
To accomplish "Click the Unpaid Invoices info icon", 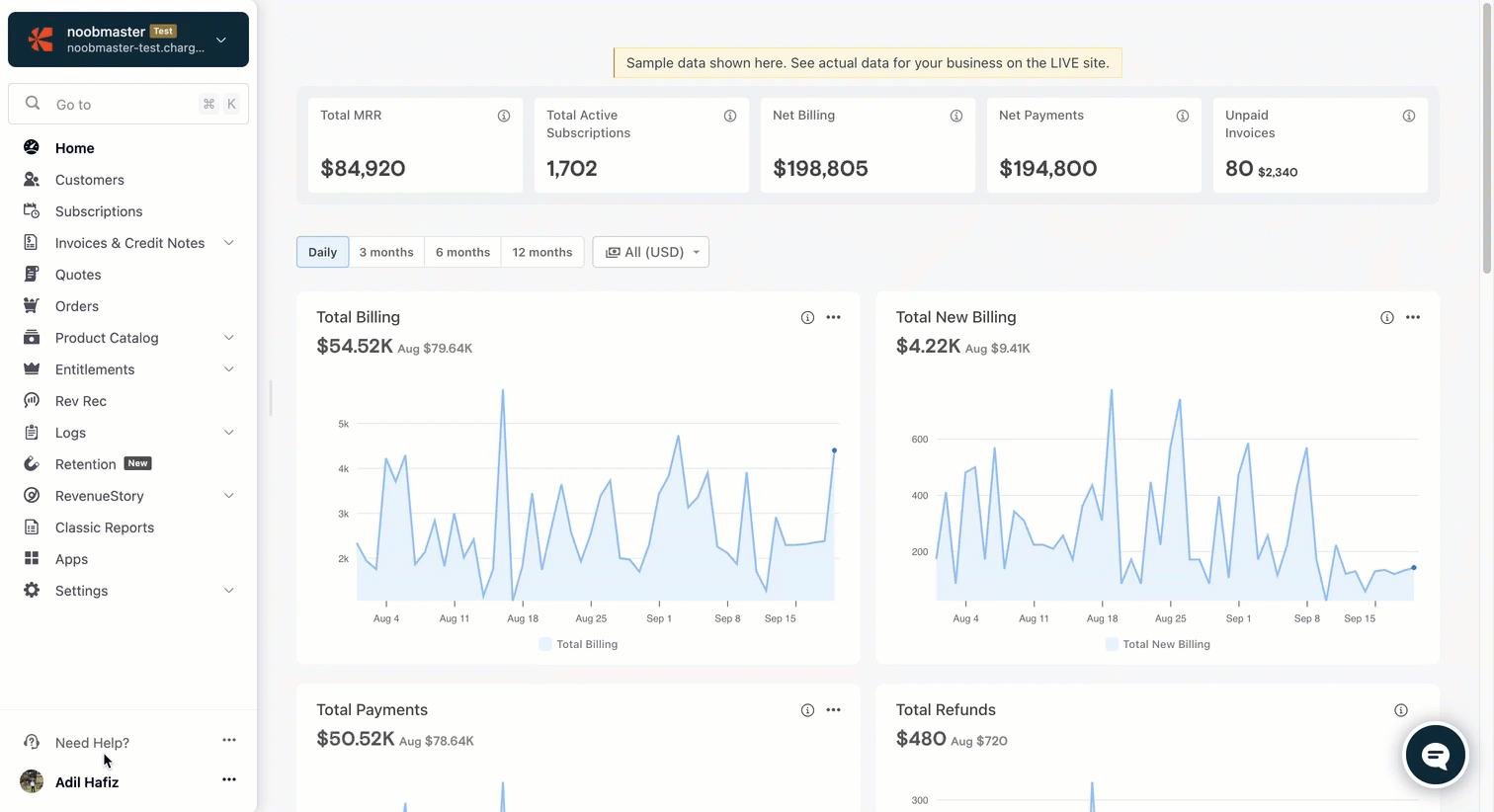I will pos(1408,117).
